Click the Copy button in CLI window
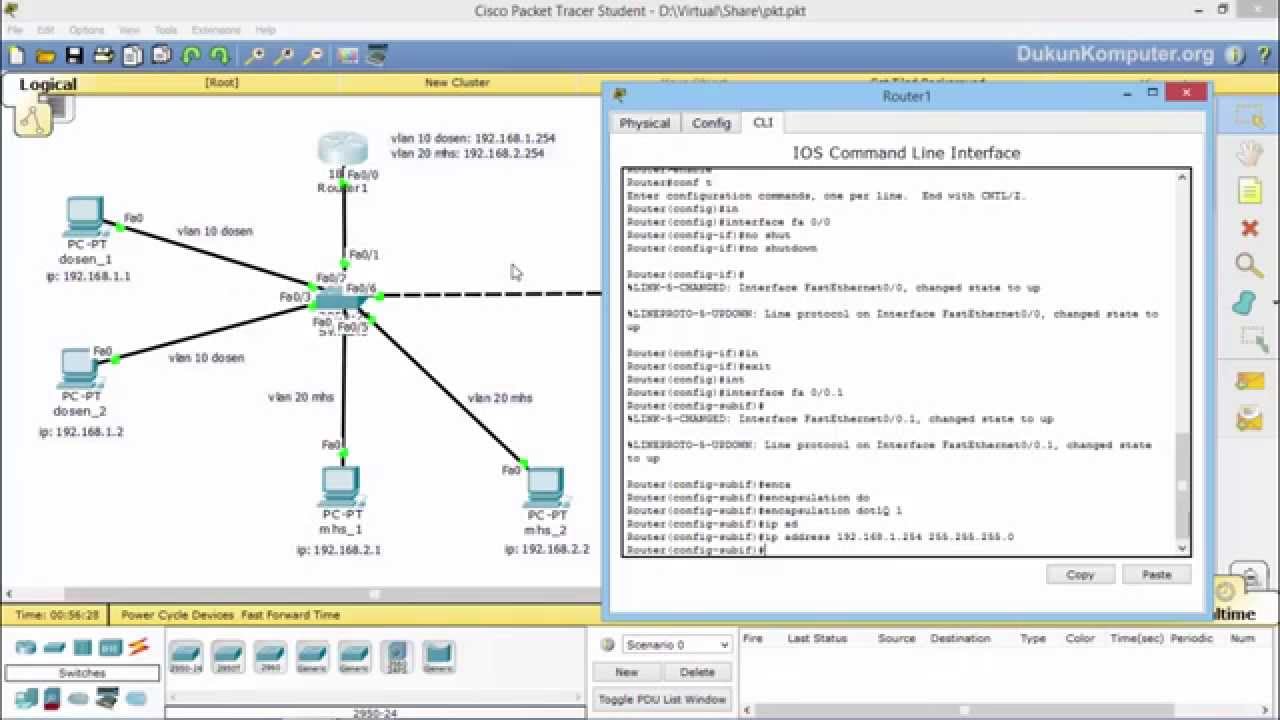The width and height of the screenshot is (1280, 720). 1080,575
